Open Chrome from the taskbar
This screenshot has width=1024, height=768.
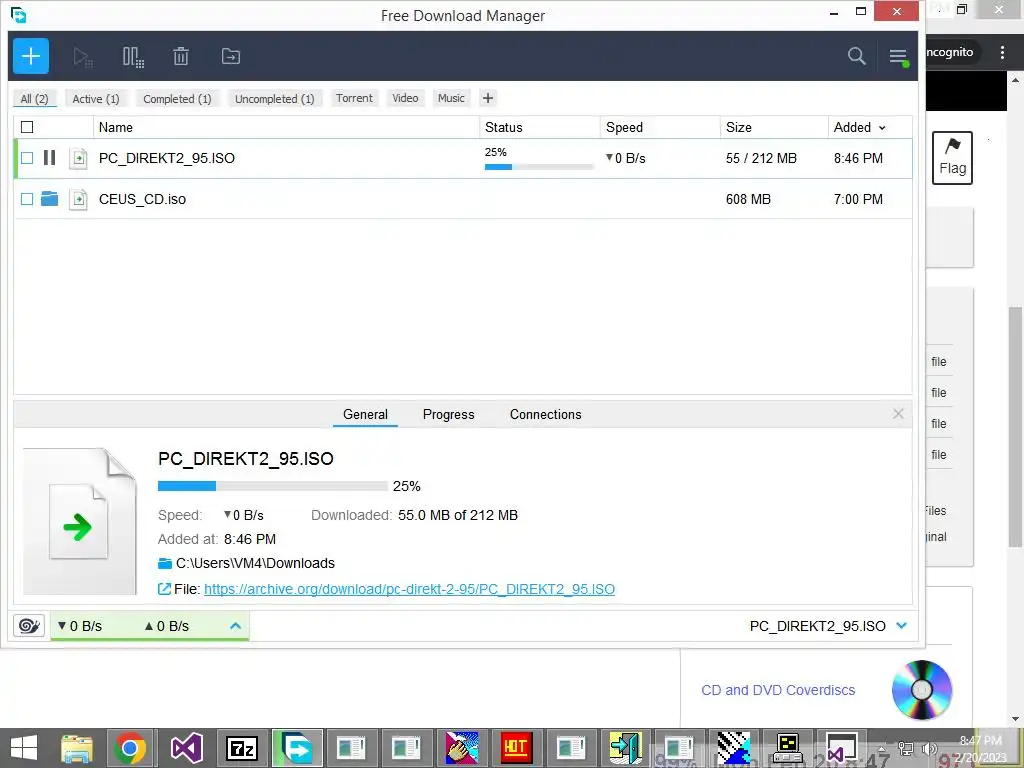click(130, 748)
